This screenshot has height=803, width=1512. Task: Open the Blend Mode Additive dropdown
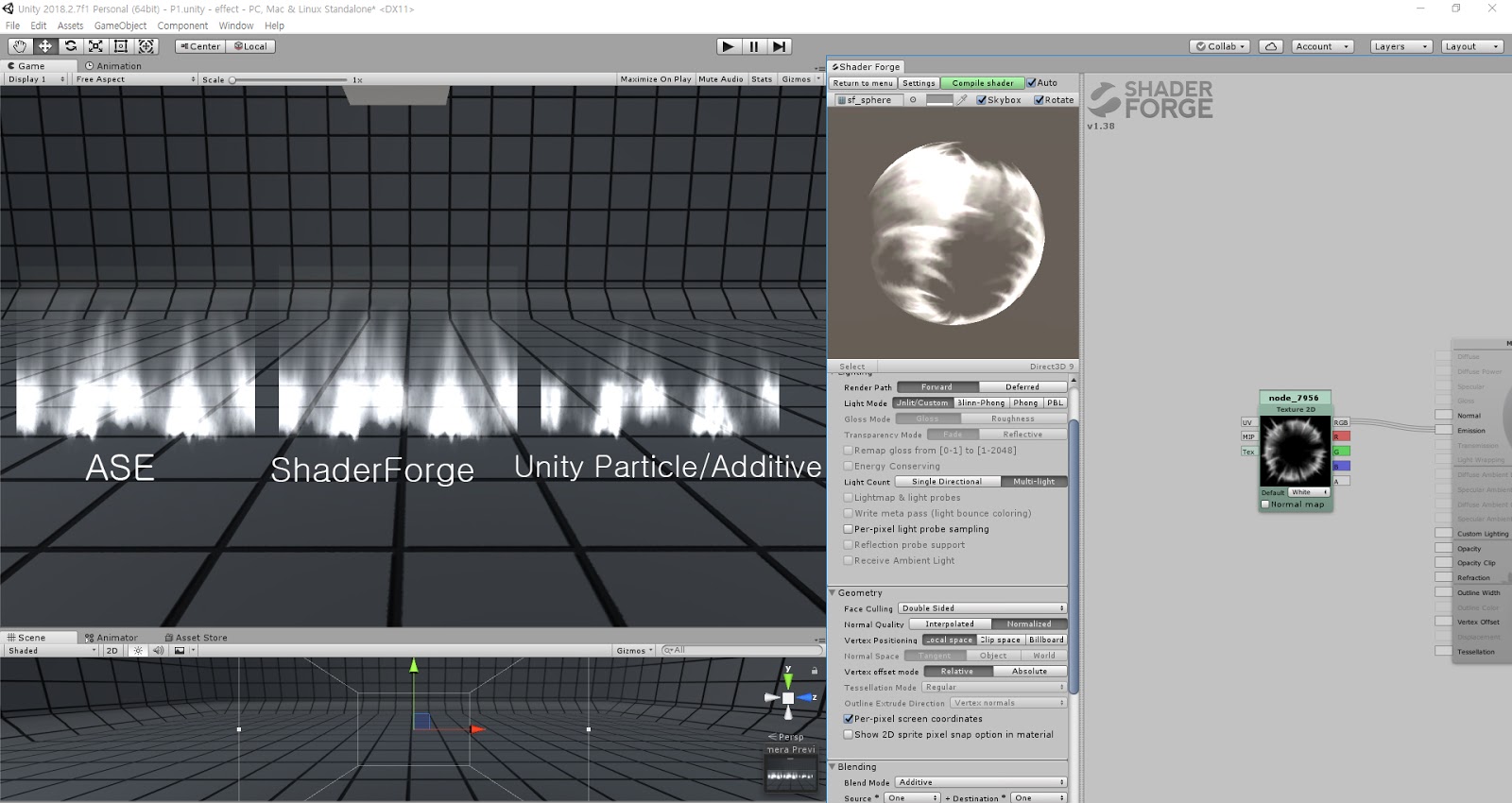981,782
